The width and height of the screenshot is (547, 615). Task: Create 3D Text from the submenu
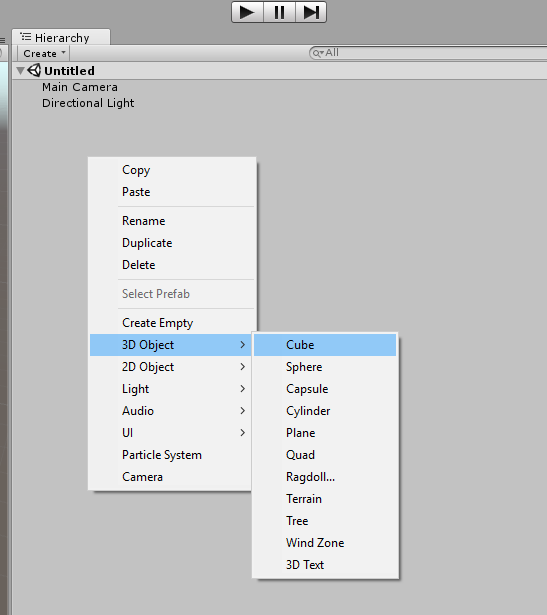tap(325, 564)
